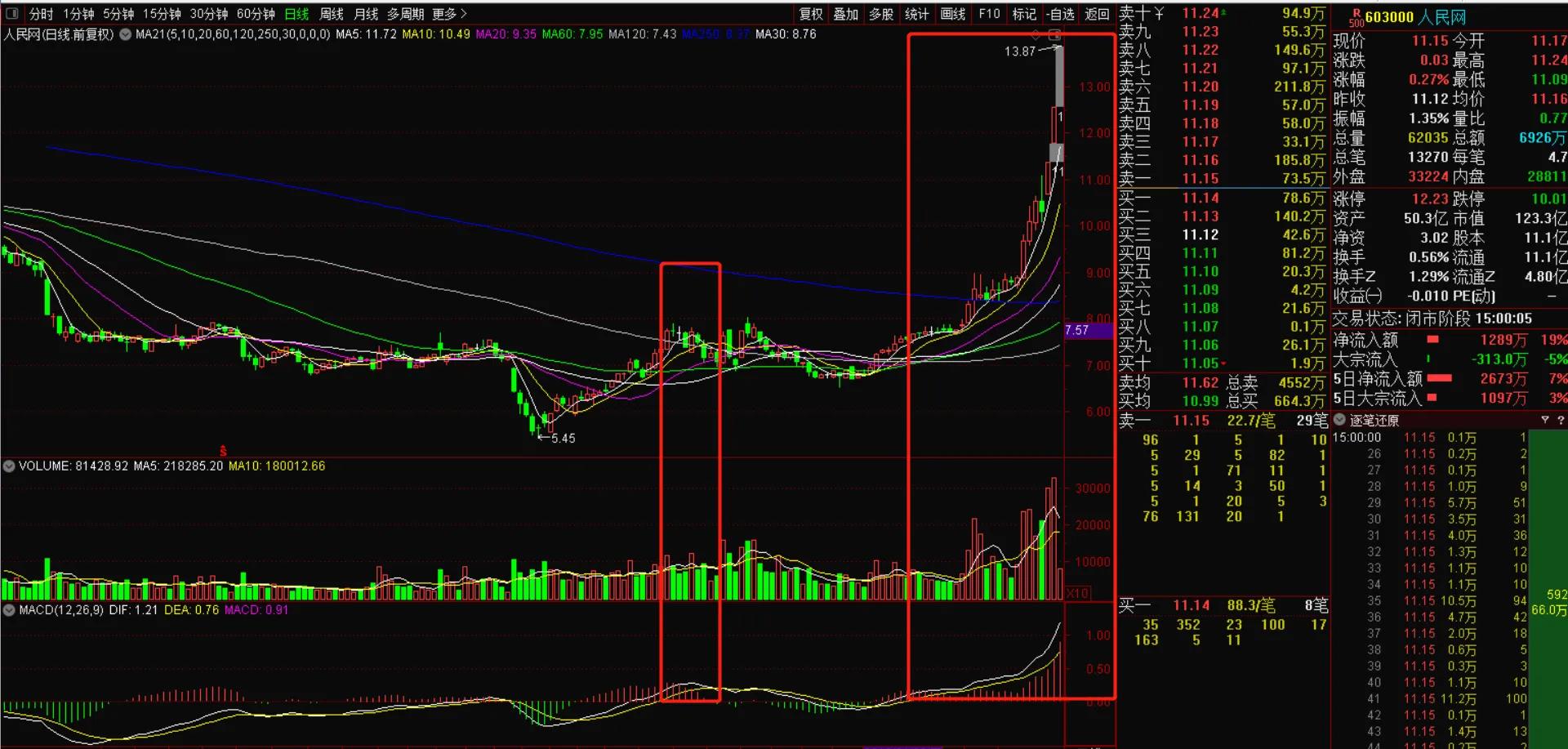Expand the MACD indicator dropdown

click(x=9, y=610)
